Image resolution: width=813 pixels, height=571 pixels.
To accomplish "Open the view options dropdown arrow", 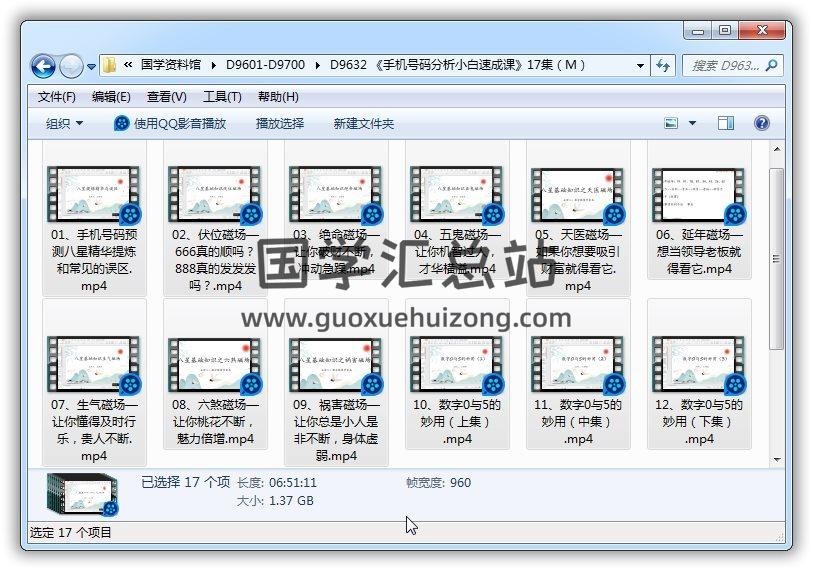I will 693,123.
